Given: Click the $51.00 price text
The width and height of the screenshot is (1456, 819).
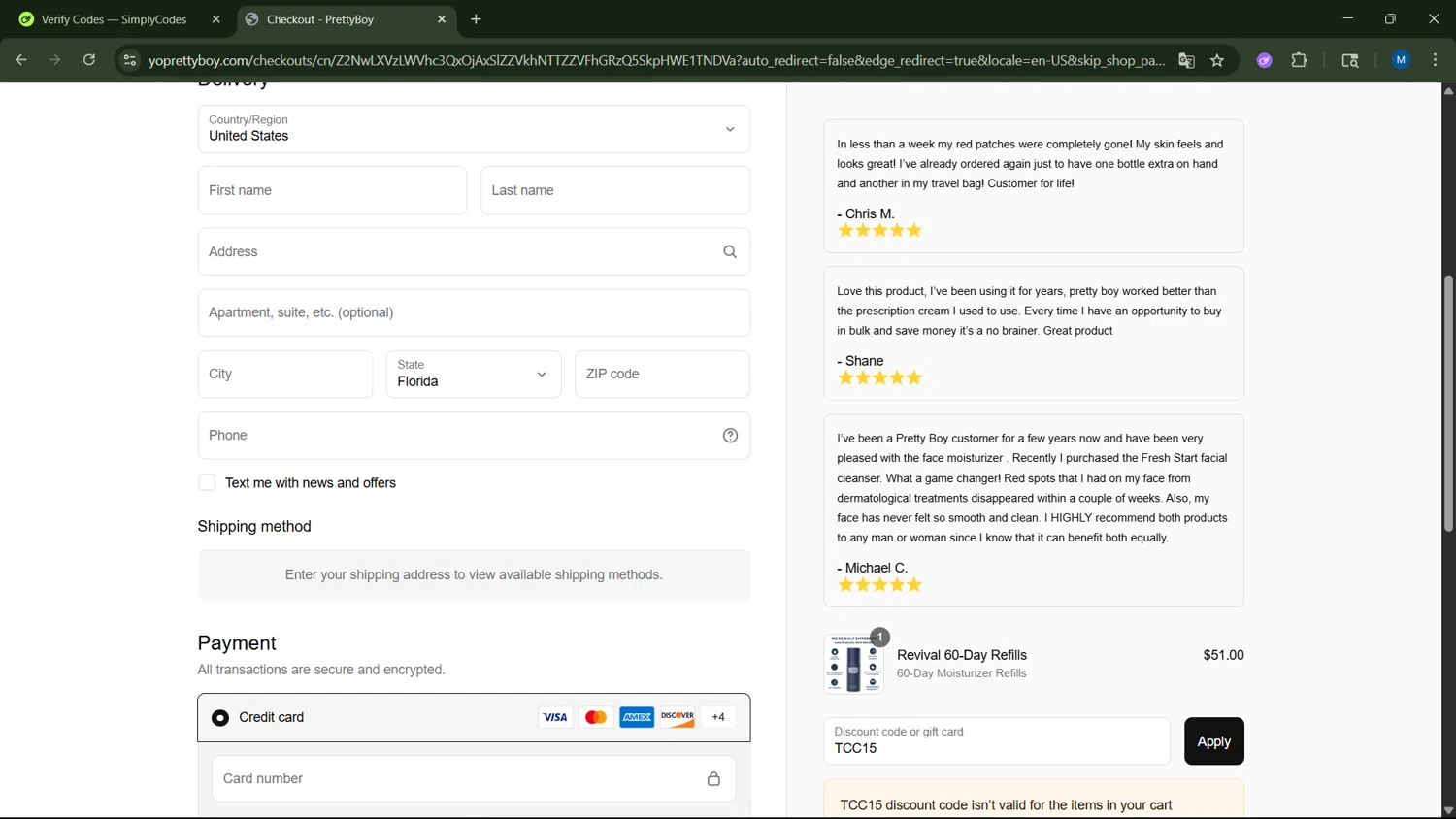Looking at the screenshot, I should pyautogui.click(x=1223, y=655).
